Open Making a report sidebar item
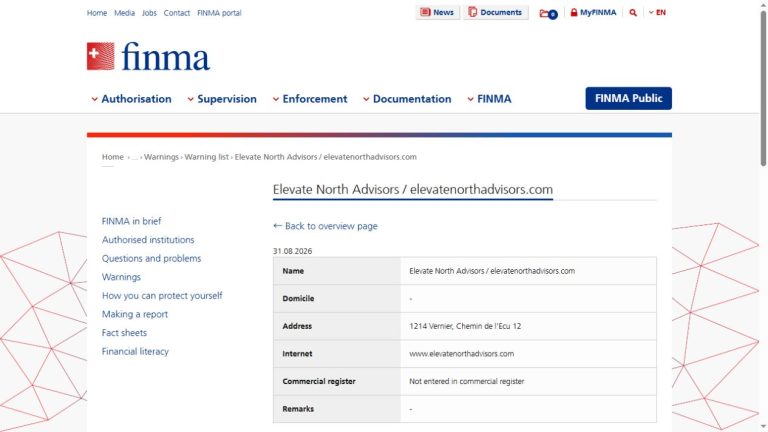 (135, 314)
